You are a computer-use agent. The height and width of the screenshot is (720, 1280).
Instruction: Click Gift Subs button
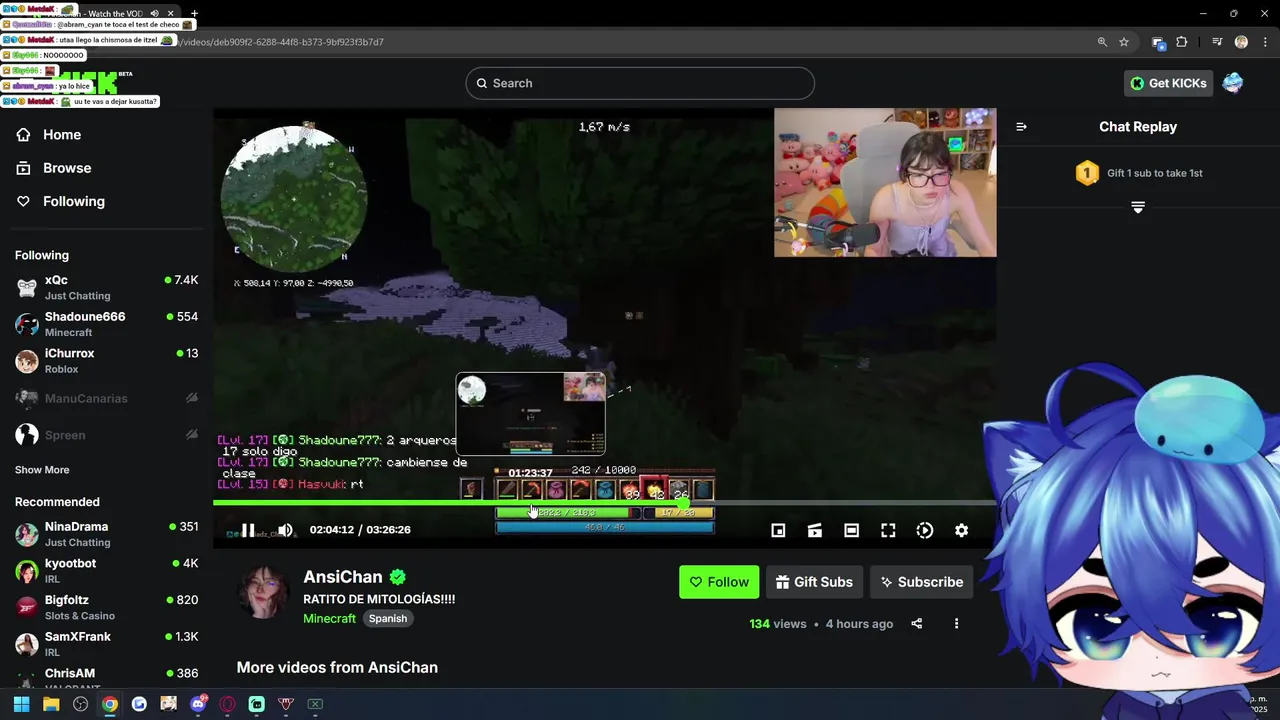click(x=814, y=582)
